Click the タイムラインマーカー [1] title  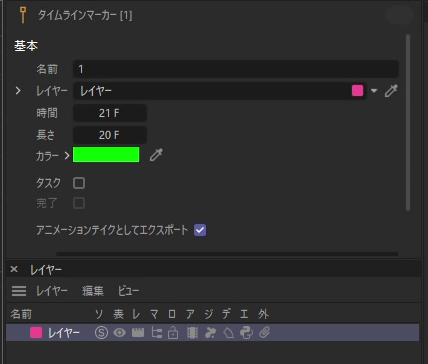85,15
